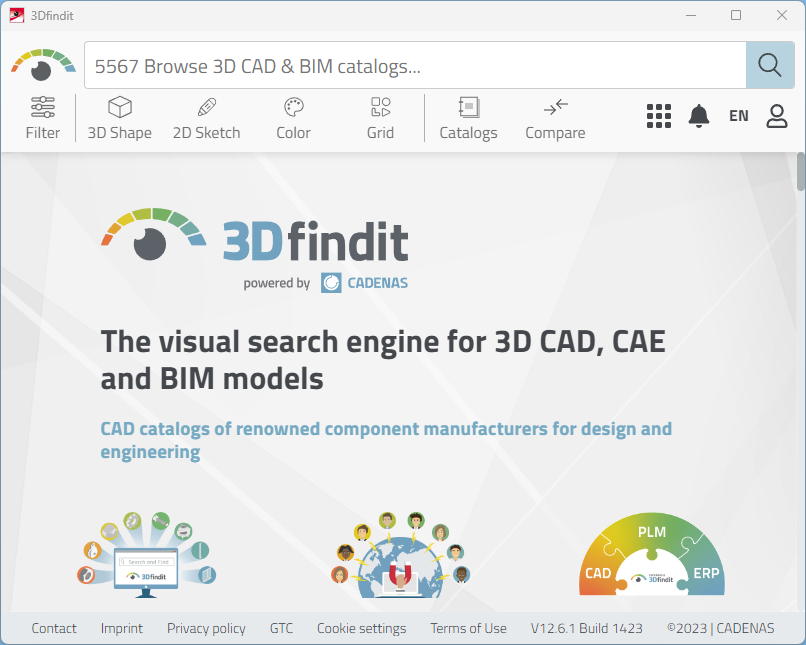Minimize the 3Dfindit window
Viewport: 806px width, 645px height.
[691, 15]
